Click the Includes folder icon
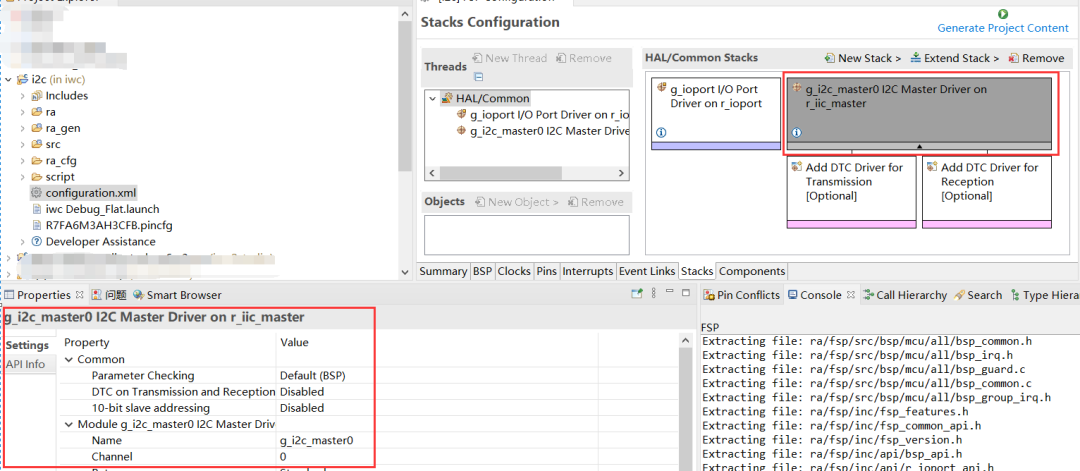 [x=37, y=96]
